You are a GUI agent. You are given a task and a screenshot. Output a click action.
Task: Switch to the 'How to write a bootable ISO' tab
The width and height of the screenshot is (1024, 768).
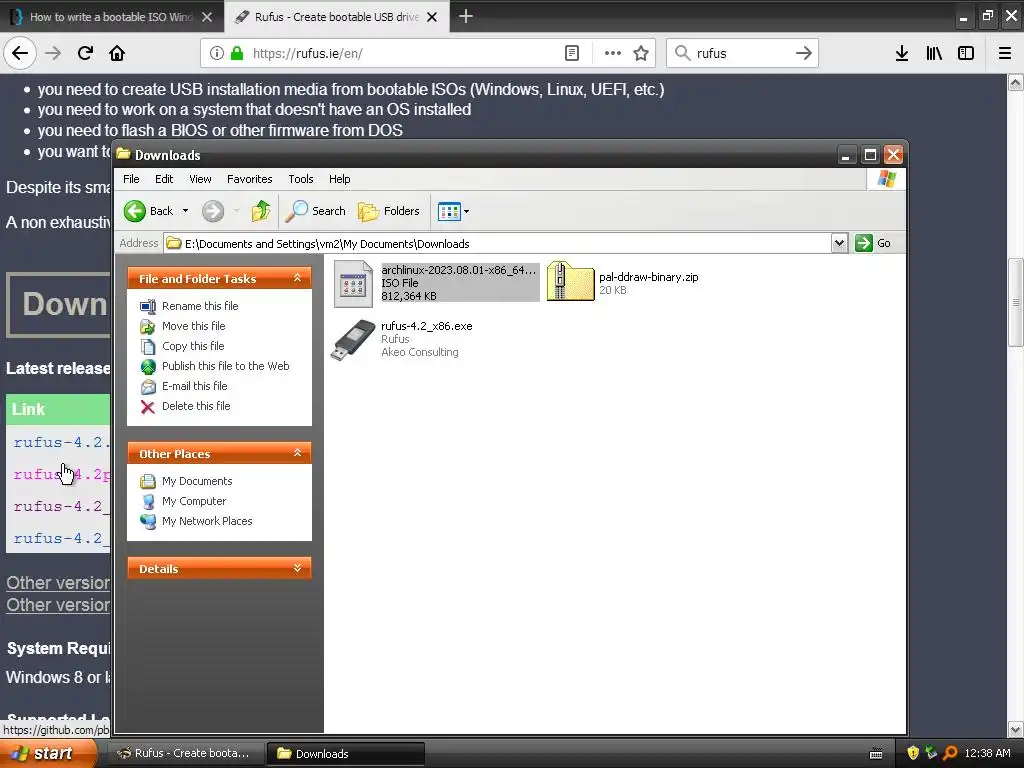[x=112, y=17]
